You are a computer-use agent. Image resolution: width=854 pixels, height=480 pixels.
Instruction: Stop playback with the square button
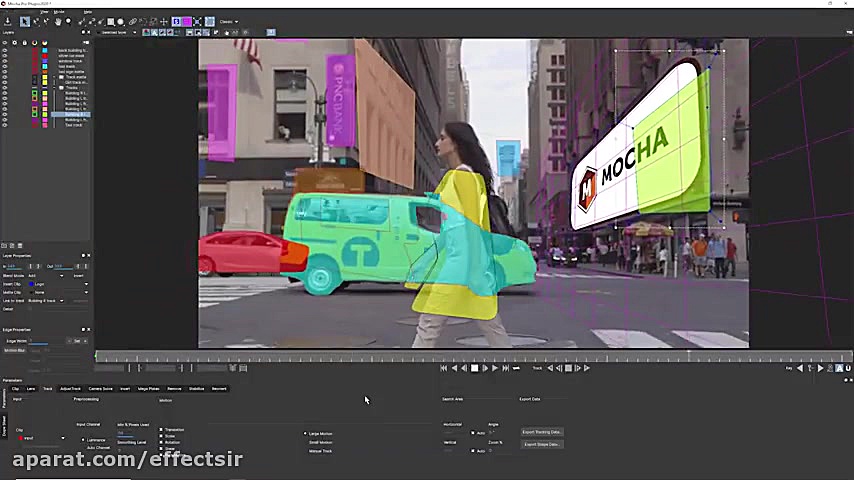point(474,368)
